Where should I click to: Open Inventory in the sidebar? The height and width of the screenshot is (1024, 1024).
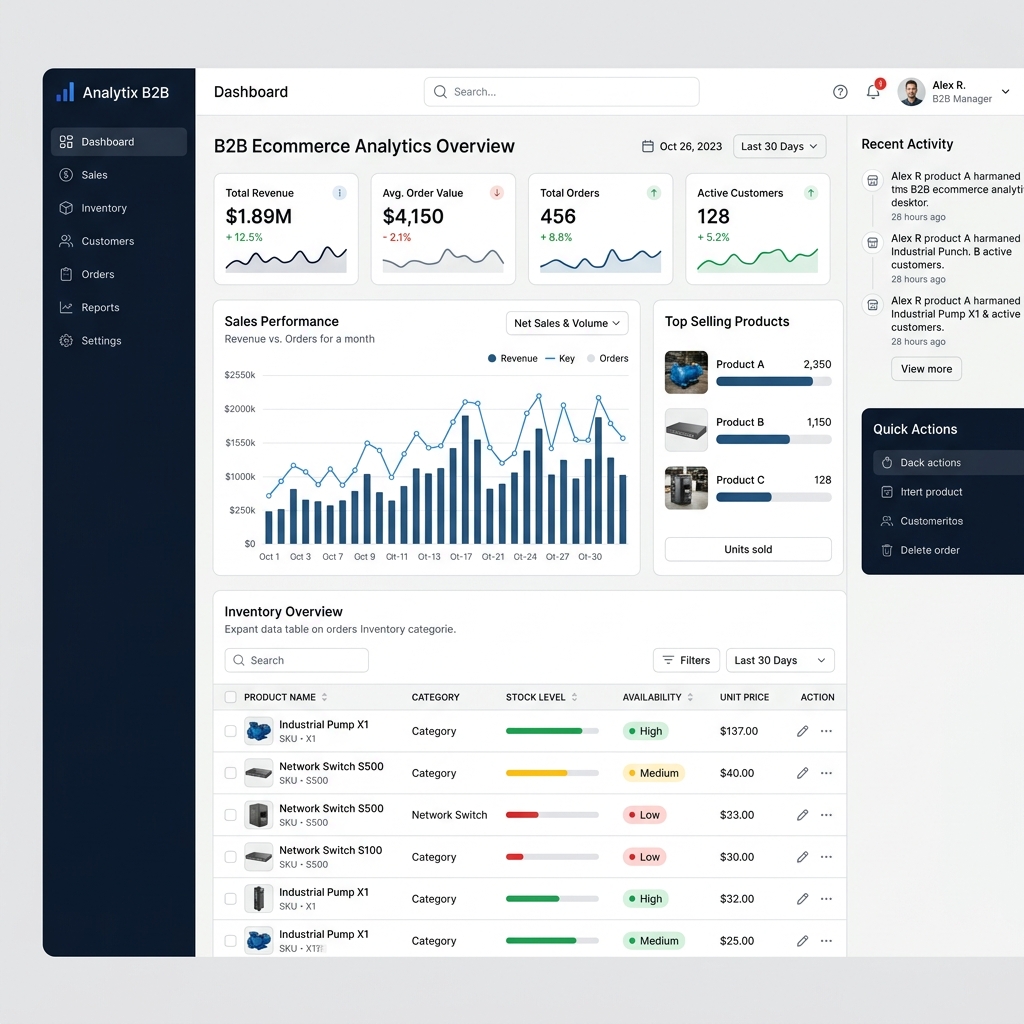coord(119,208)
